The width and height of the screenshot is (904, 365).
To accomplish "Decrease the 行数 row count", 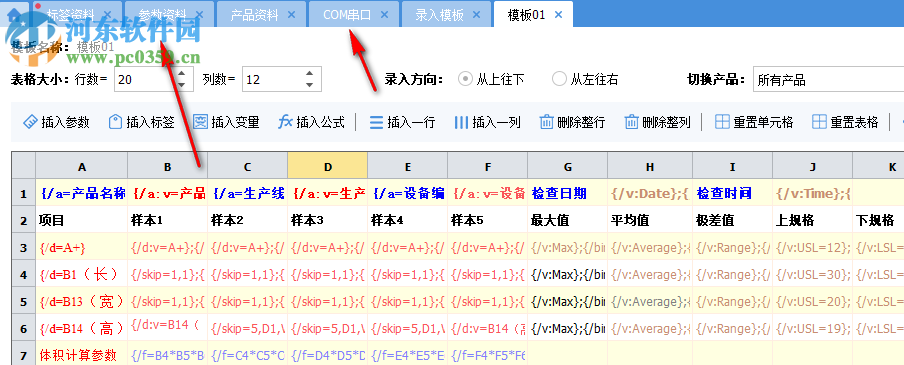I will 182,85.
